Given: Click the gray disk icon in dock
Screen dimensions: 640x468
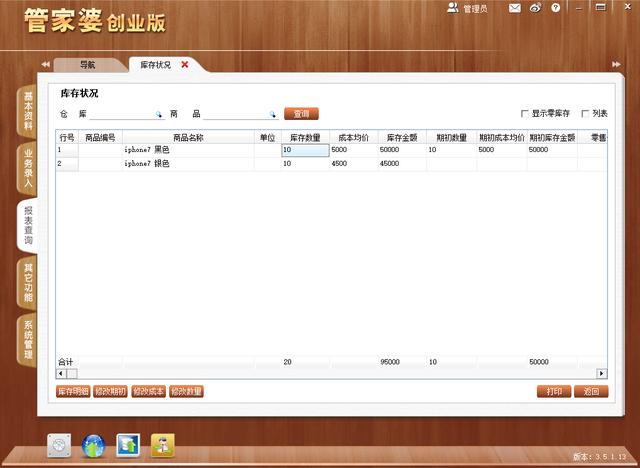Looking at the screenshot, I should [x=60, y=445].
